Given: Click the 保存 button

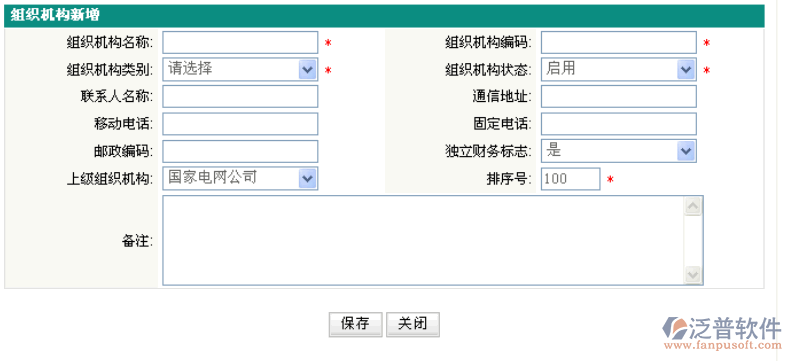Looking at the screenshot, I should click(x=356, y=324).
